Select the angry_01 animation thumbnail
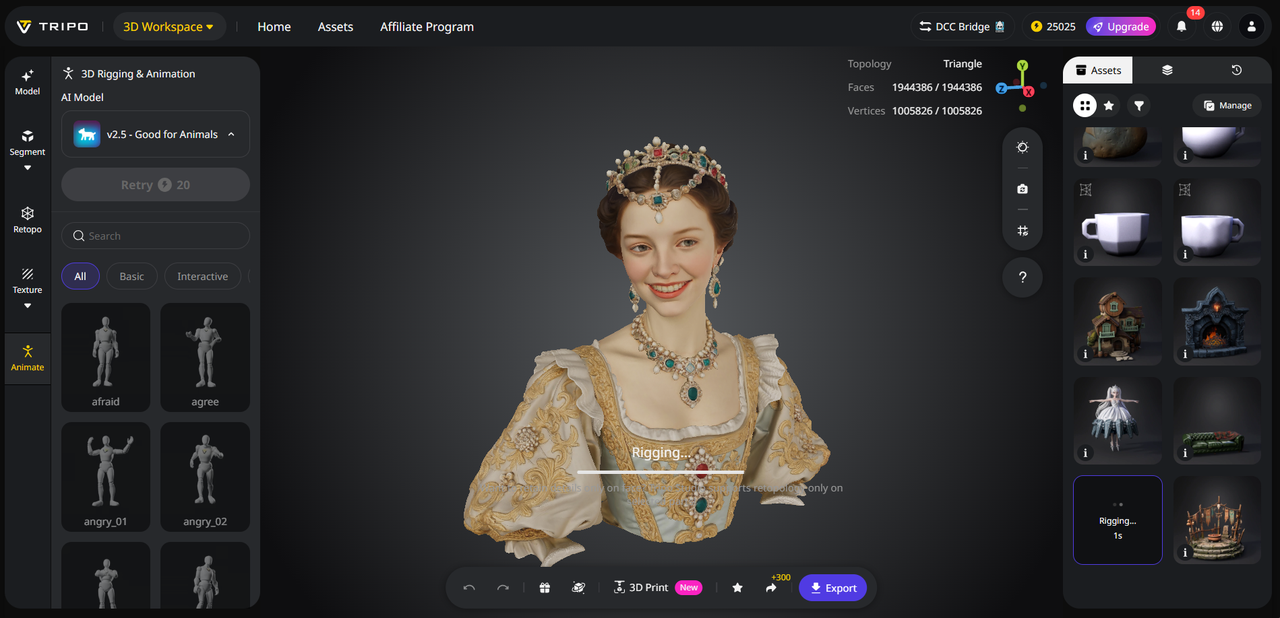1280x618 pixels. (106, 476)
